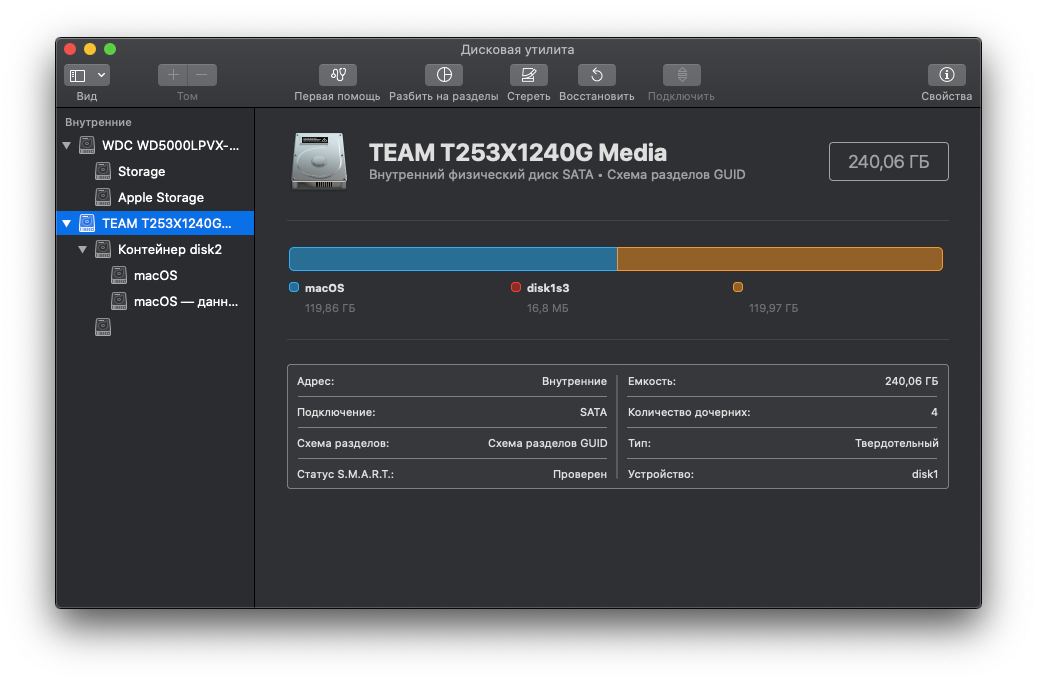Select the Storage volume
Screen dimensions: 1037x682
[155, 171]
